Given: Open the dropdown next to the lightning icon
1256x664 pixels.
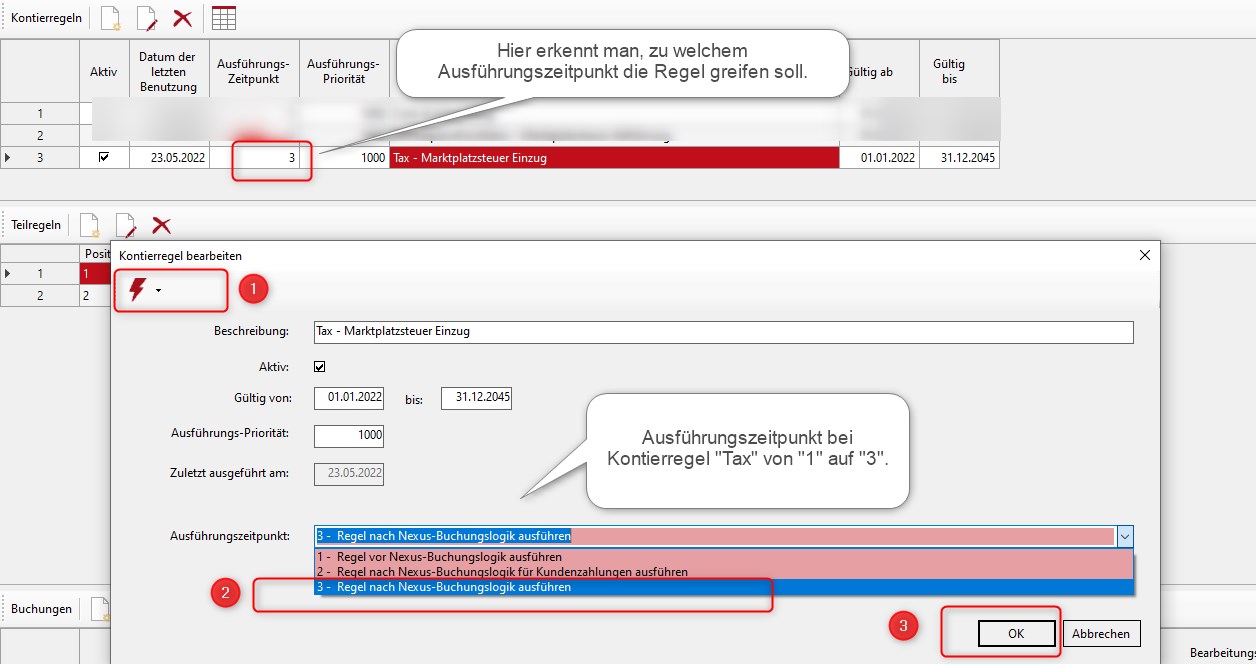Looking at the screenshot, I should (159, 289).
